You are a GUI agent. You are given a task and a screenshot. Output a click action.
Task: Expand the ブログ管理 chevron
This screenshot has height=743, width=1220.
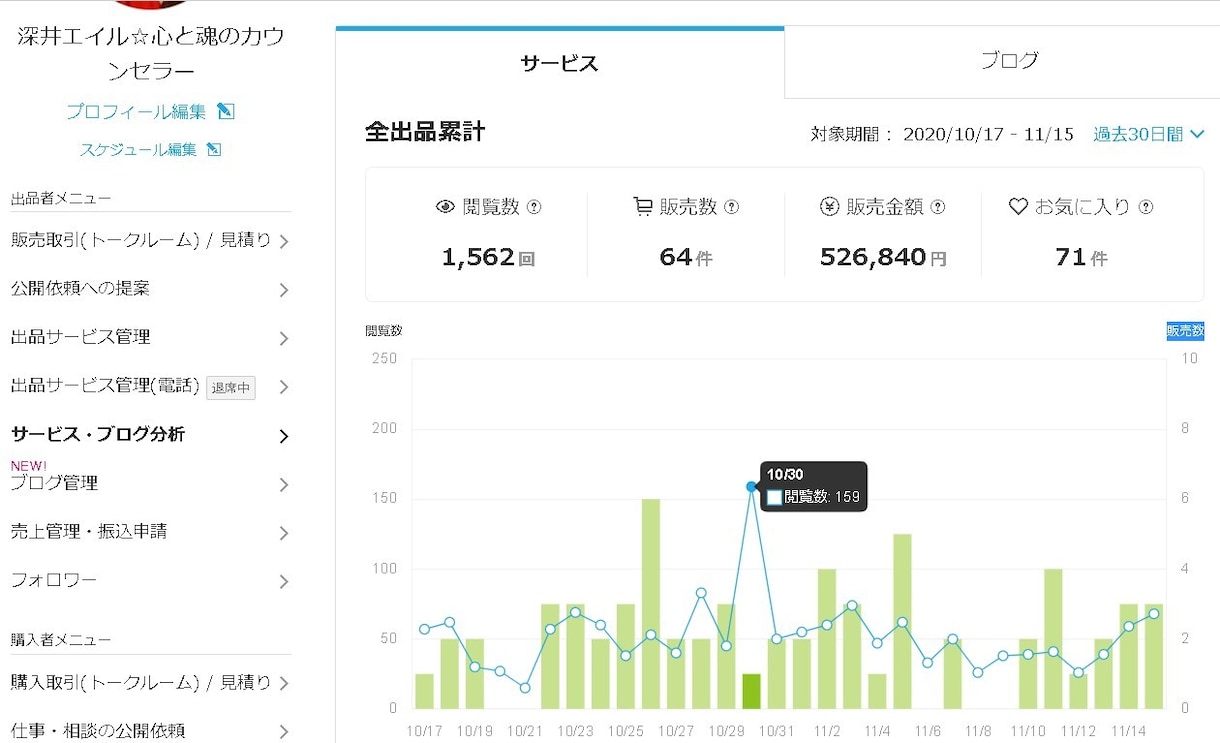tap(284, 485)
